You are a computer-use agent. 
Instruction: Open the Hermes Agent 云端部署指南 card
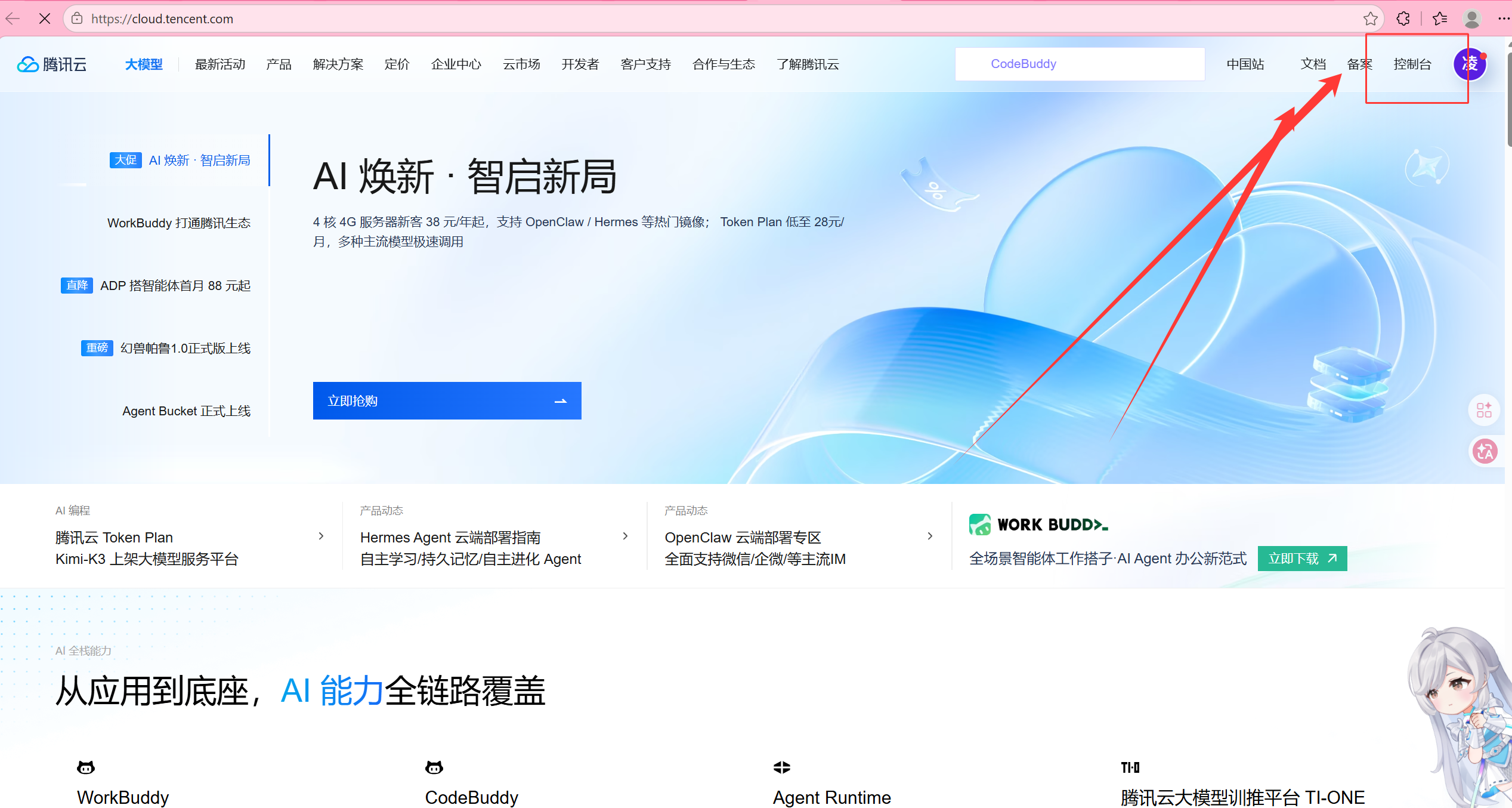pos(495,536)
